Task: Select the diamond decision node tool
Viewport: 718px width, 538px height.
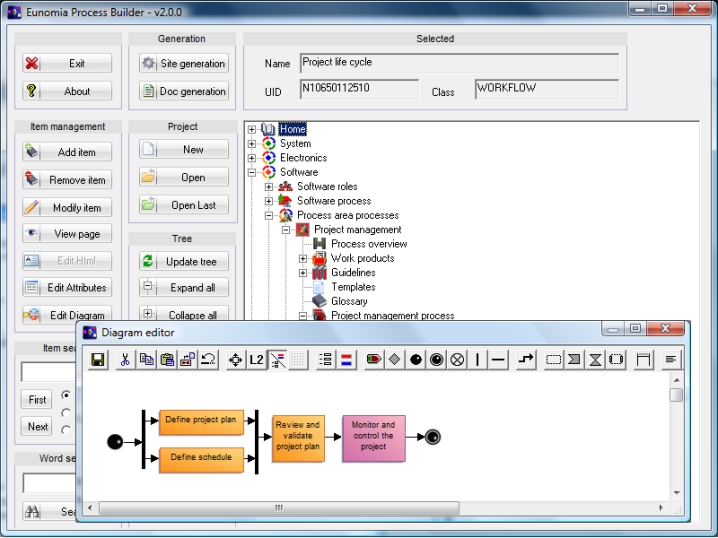Action: (x=395, y=360)
